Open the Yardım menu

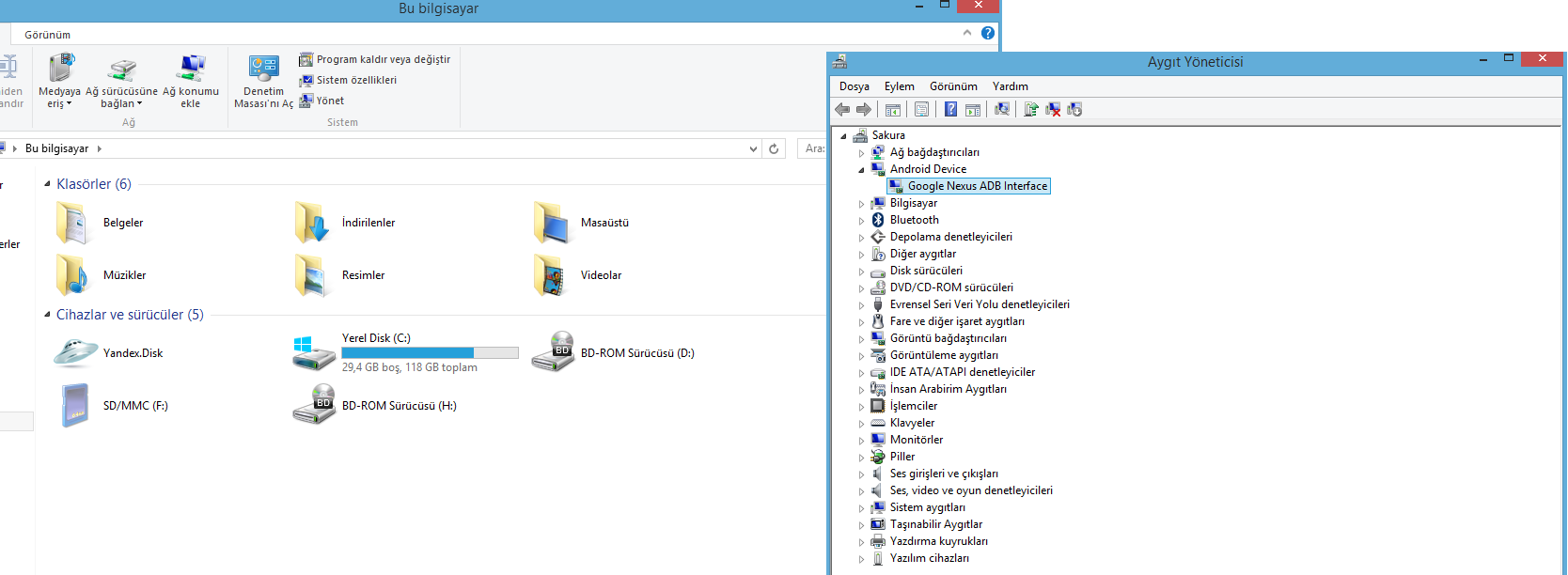click(x=1011, y=86)
